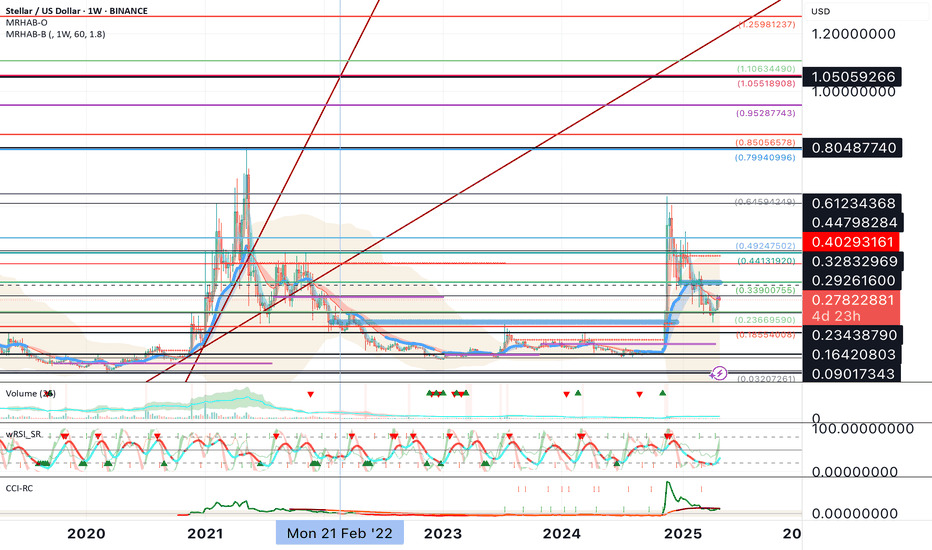
Task: Click the 0.23438790 price label
Action: click(852, 335)
